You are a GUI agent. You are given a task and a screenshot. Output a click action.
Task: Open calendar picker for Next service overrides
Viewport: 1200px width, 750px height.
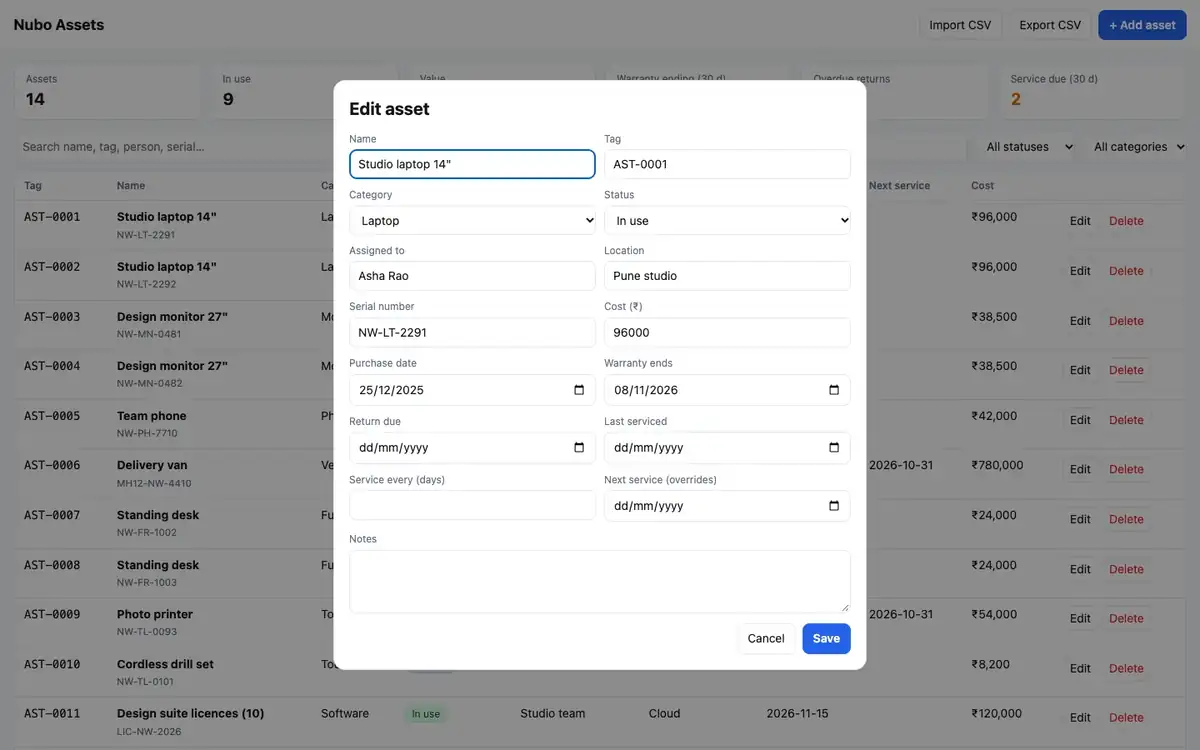coord(834,506)
